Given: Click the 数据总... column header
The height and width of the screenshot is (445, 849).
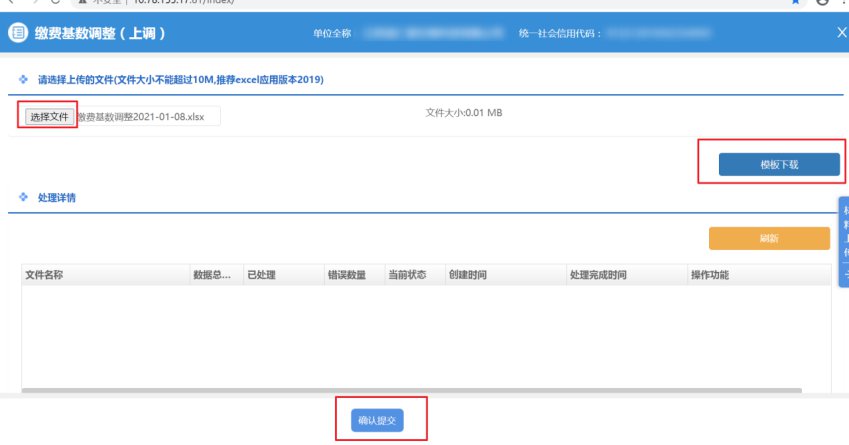Looking at the screenshot, I should tap(217, 275).
